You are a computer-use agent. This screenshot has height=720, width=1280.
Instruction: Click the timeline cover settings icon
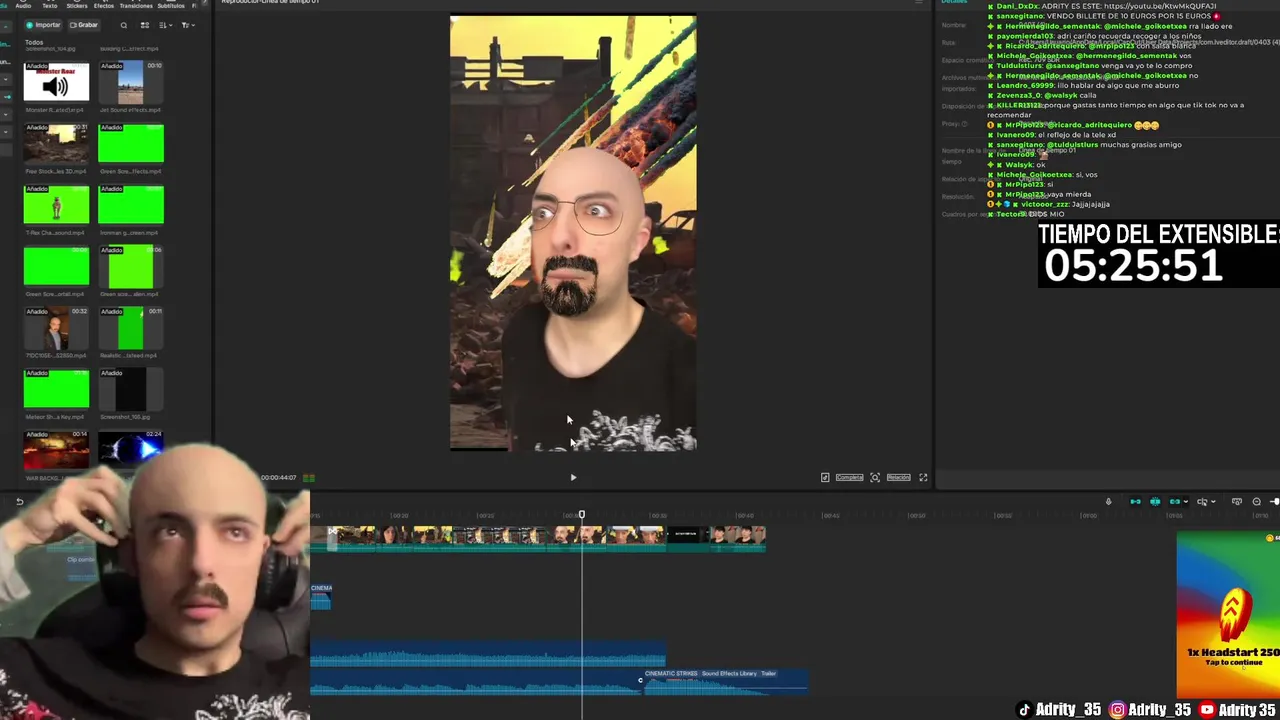click(x=1237, y=502)
